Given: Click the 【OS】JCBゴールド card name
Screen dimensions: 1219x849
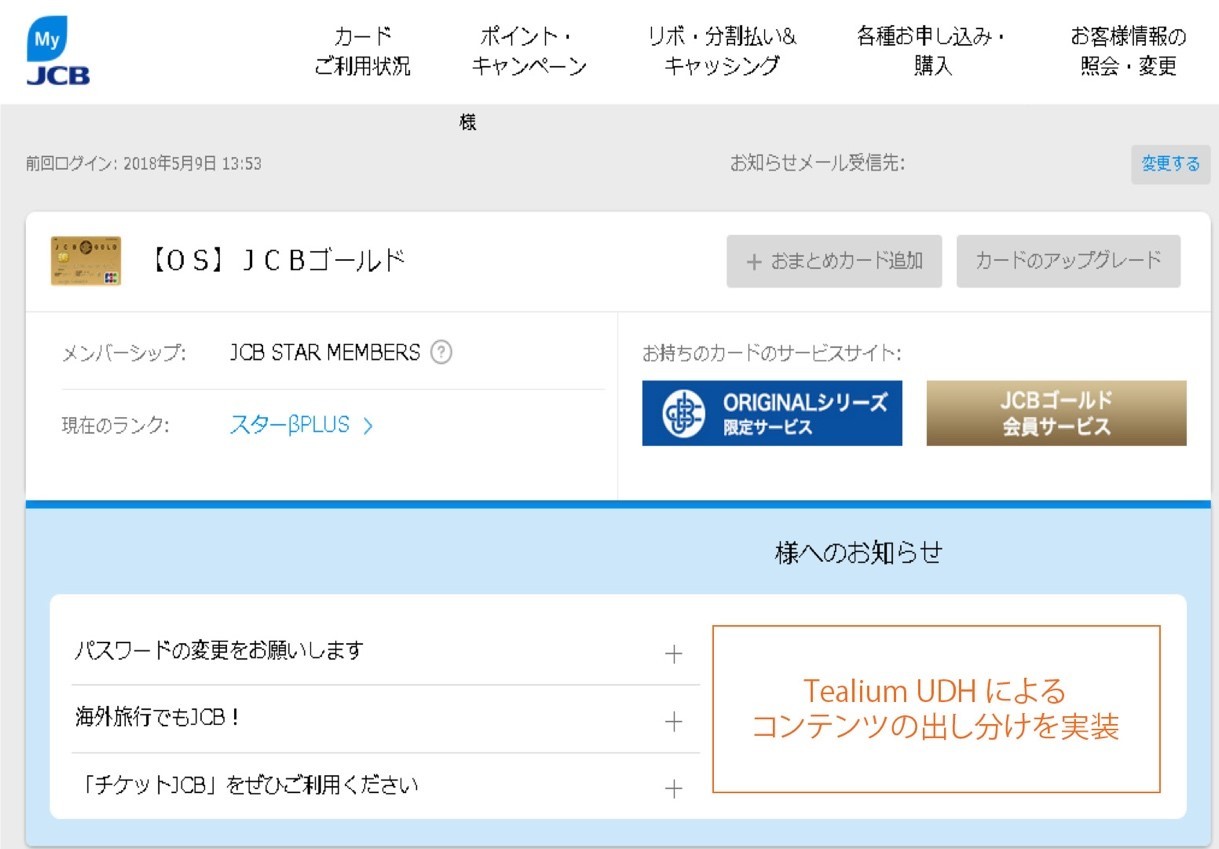Looking at the screenshot, I should point(277,261).
